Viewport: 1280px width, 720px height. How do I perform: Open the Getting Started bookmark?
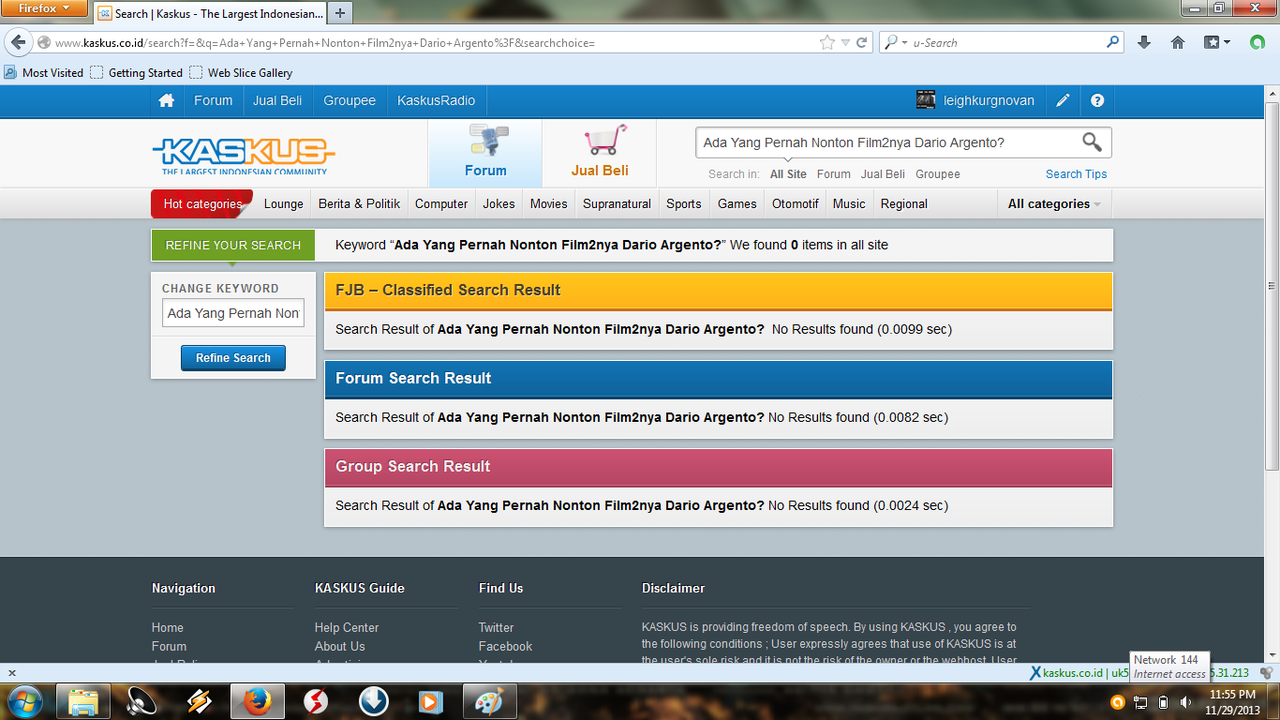click(137, 73)
